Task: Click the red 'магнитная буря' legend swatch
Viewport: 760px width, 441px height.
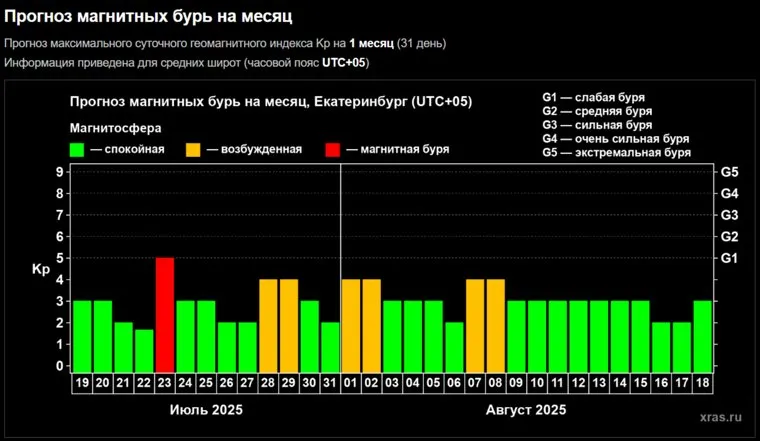Action: (333, 149)
